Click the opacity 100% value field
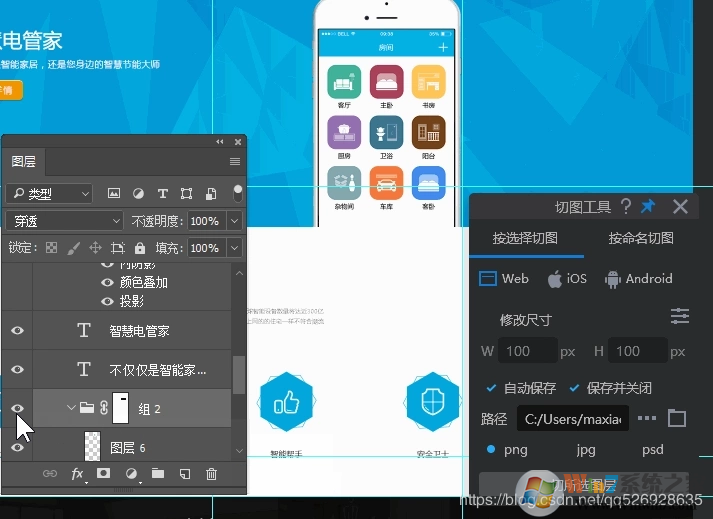This screenshot has height=519, width=713. pos(207,221)
